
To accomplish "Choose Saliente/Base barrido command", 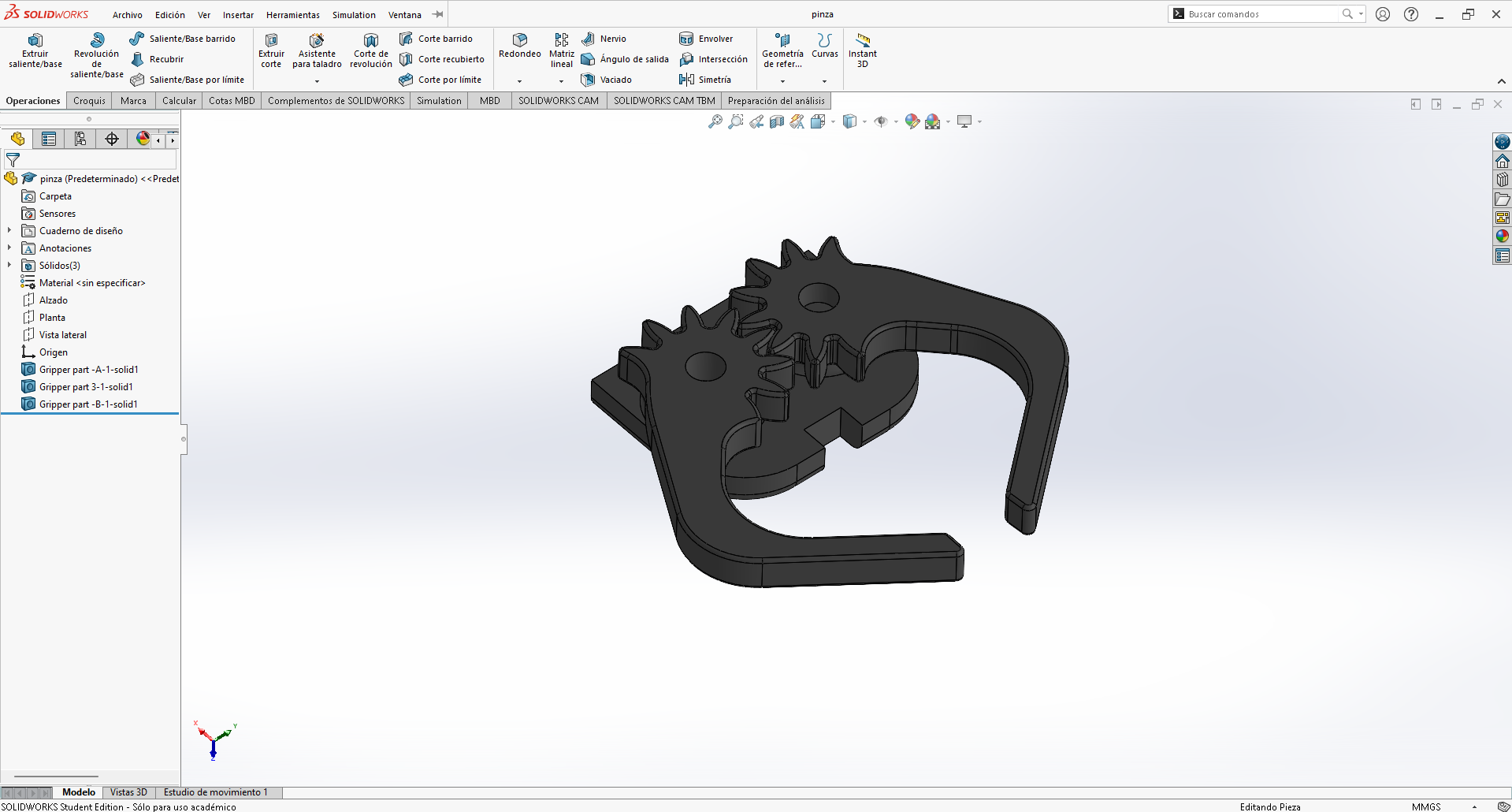I will point(183,39).
